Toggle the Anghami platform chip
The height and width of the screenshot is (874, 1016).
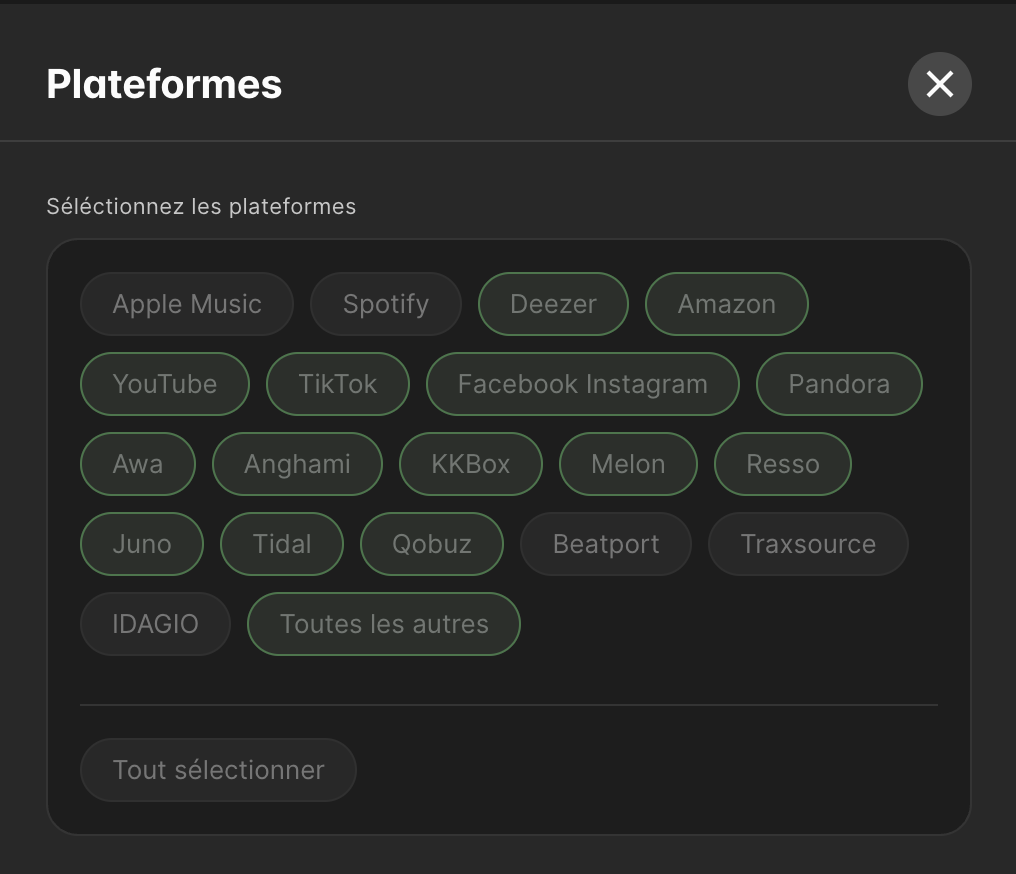tap(297, 464)
